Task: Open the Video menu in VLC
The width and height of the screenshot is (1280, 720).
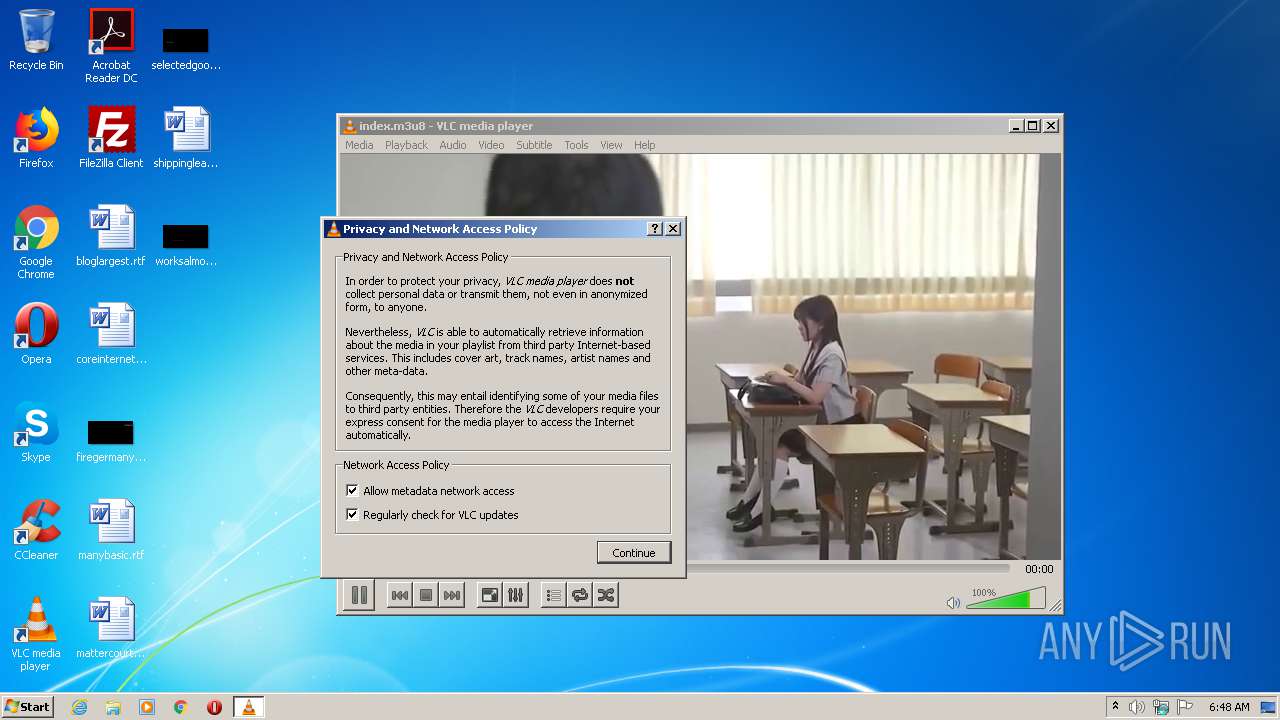Action: click(x=491, y=145)
